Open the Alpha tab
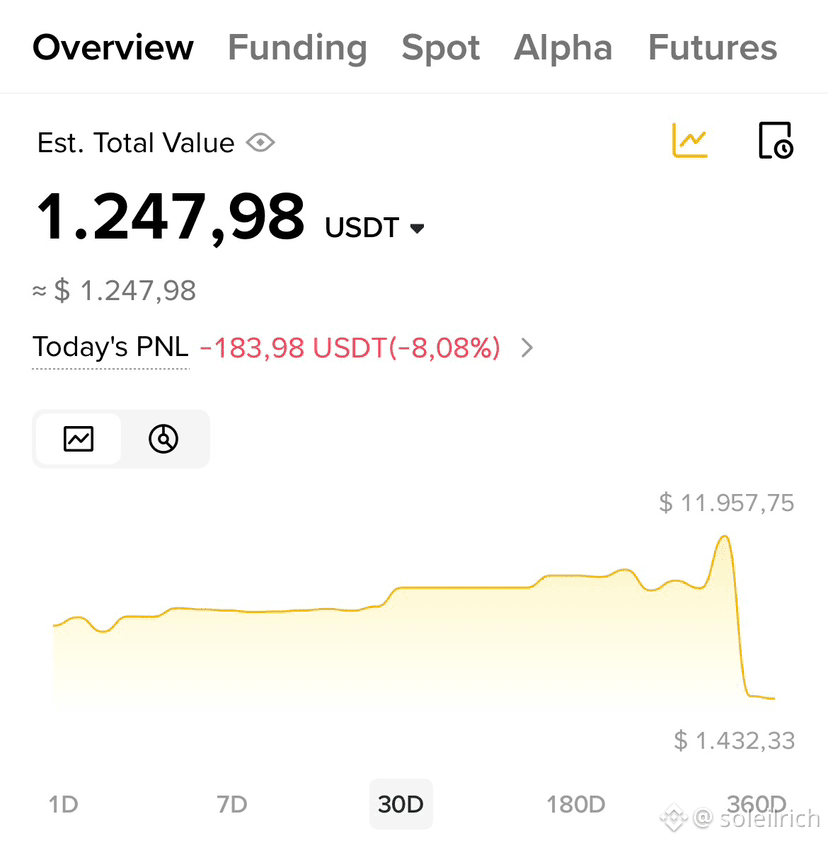The image size is (828, 843). tap(563, 48)
